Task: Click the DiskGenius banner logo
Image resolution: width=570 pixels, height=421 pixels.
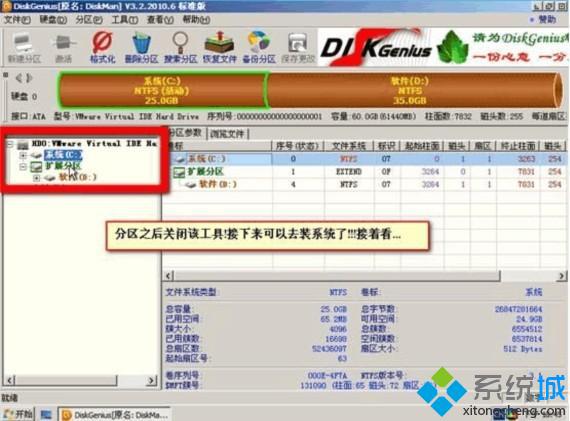Action: 376,48
